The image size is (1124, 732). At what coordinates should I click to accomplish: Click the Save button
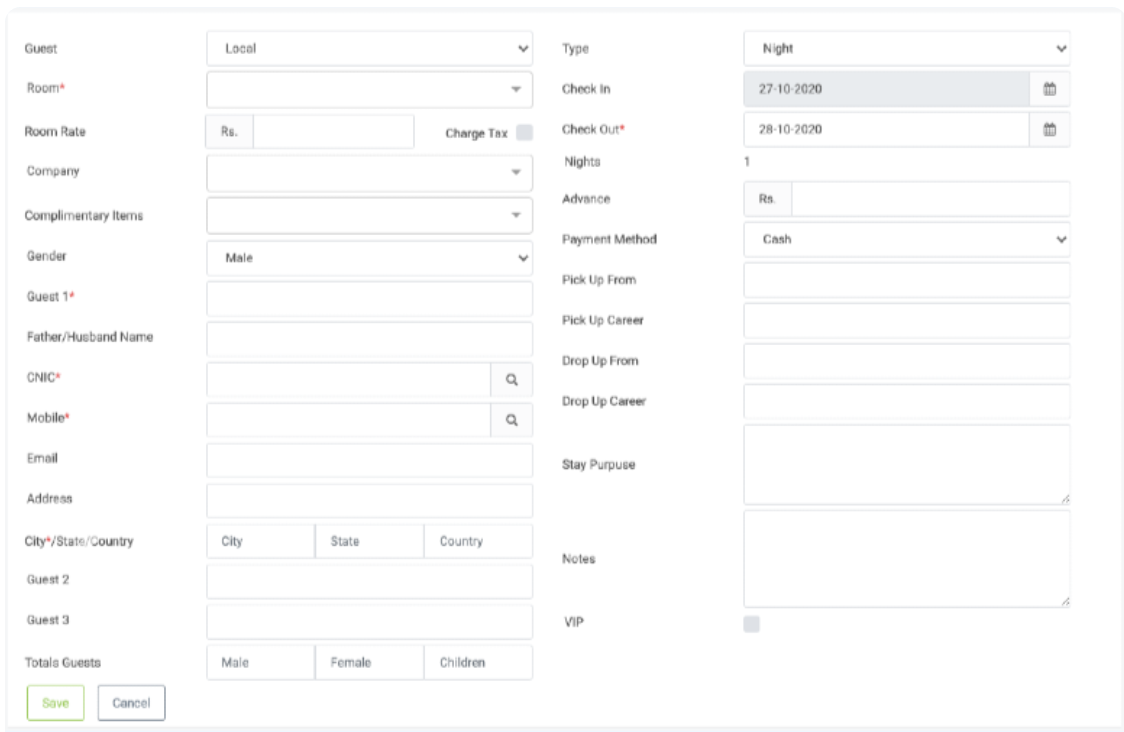tap(55, 703)
